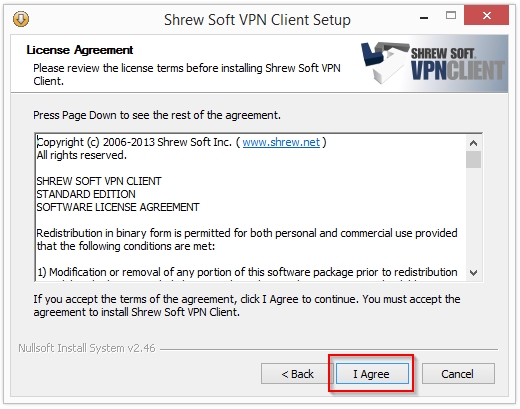This screenshot has height=409, width=520.
Task: Open the www.shrew.net link
Action: point(281,142)
